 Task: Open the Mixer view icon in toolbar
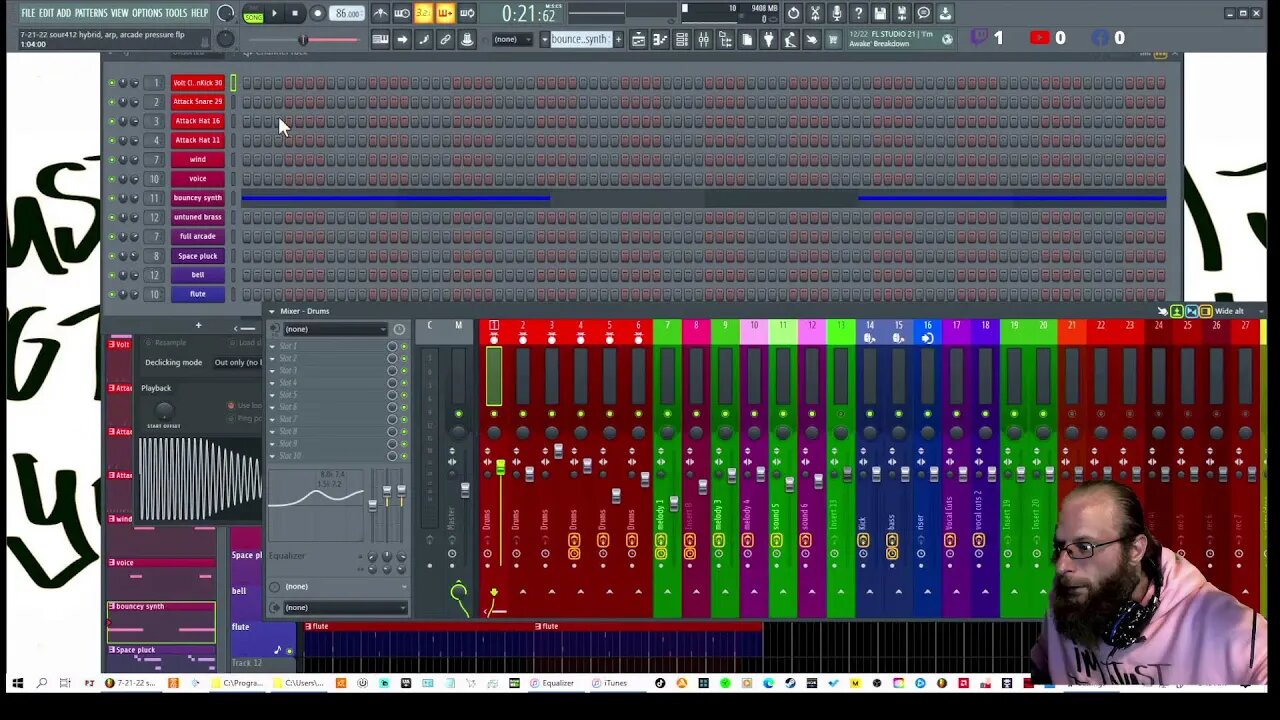pyautogui.click(x=703, y=40)
